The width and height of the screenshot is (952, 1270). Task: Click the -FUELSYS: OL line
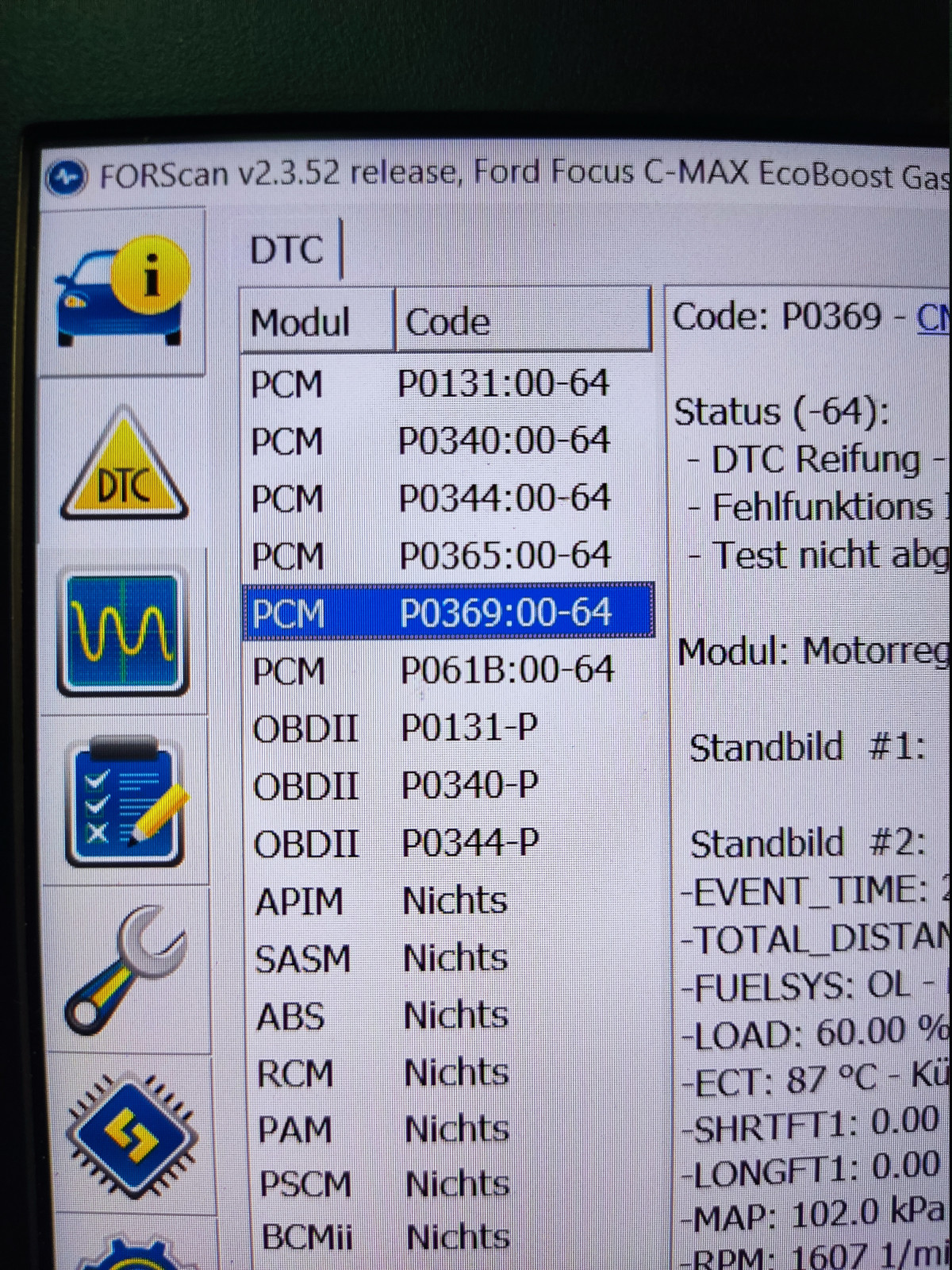[x=816, y=987]
